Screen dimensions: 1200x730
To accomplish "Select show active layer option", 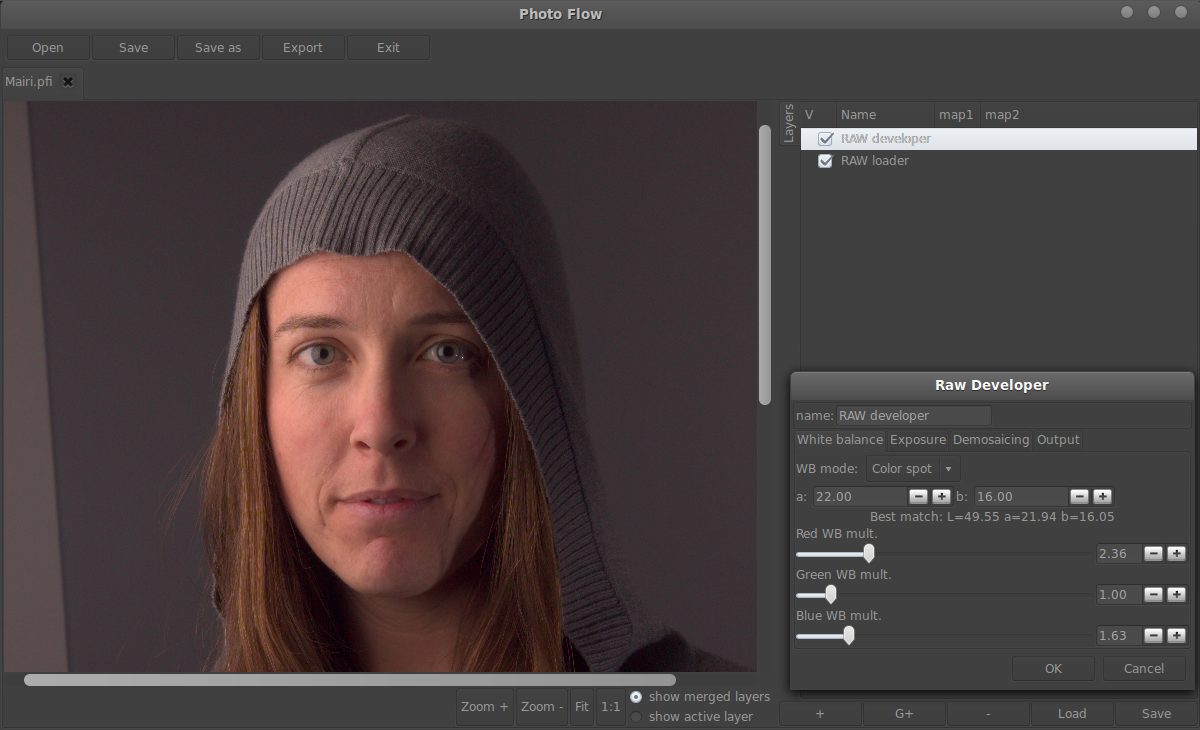I will click(636, 716).
